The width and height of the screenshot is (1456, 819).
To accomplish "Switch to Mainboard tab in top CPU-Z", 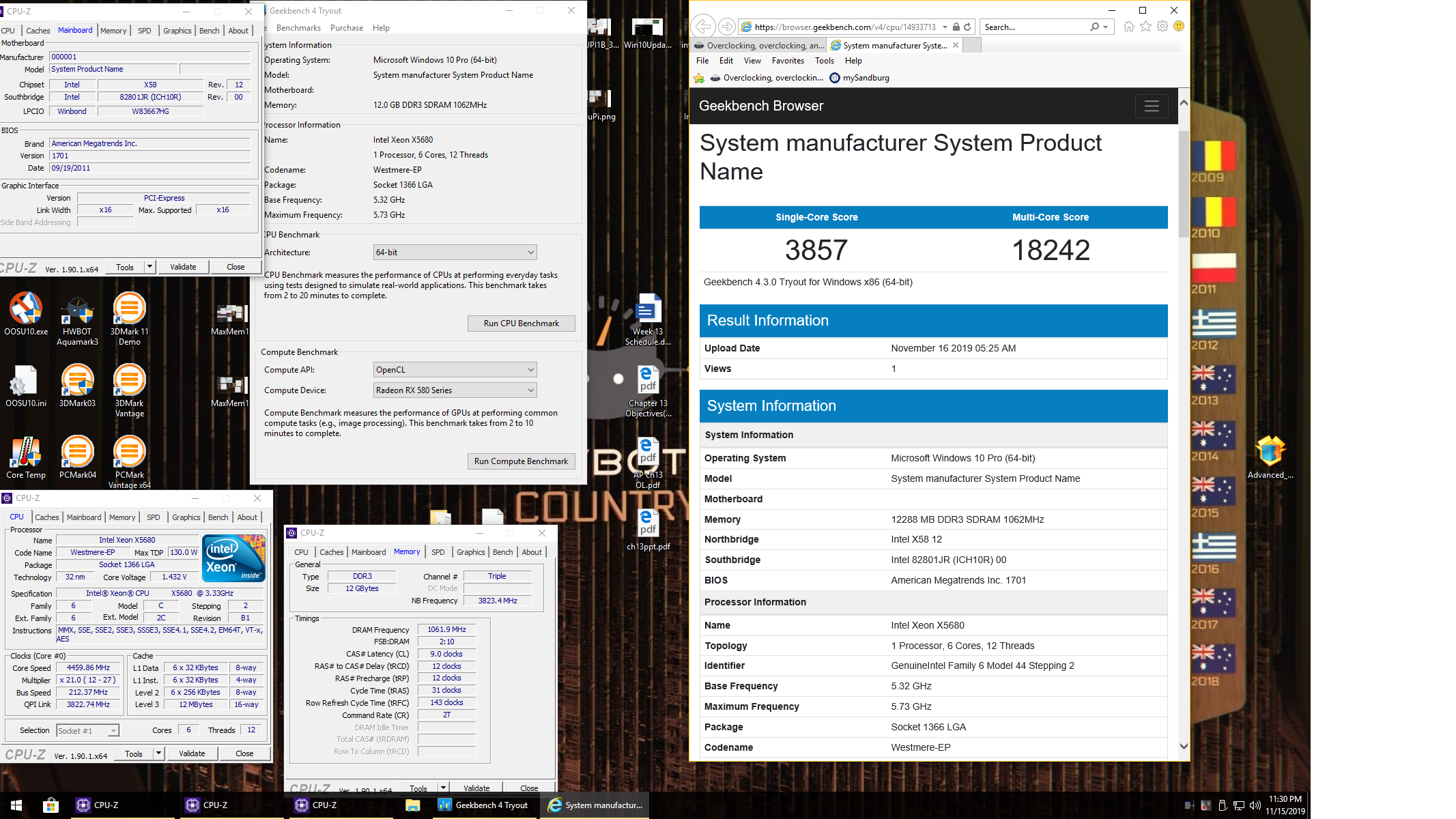I will tap(75, 30).
